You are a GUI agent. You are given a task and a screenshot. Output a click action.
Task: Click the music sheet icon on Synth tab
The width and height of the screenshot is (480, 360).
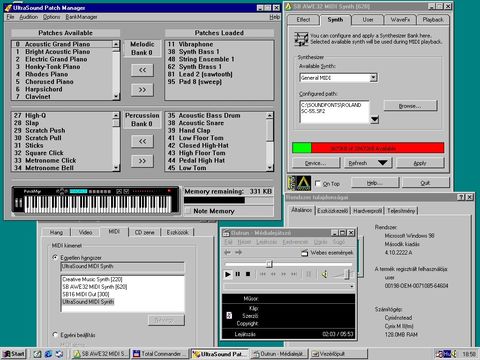(x=301, y=39)
